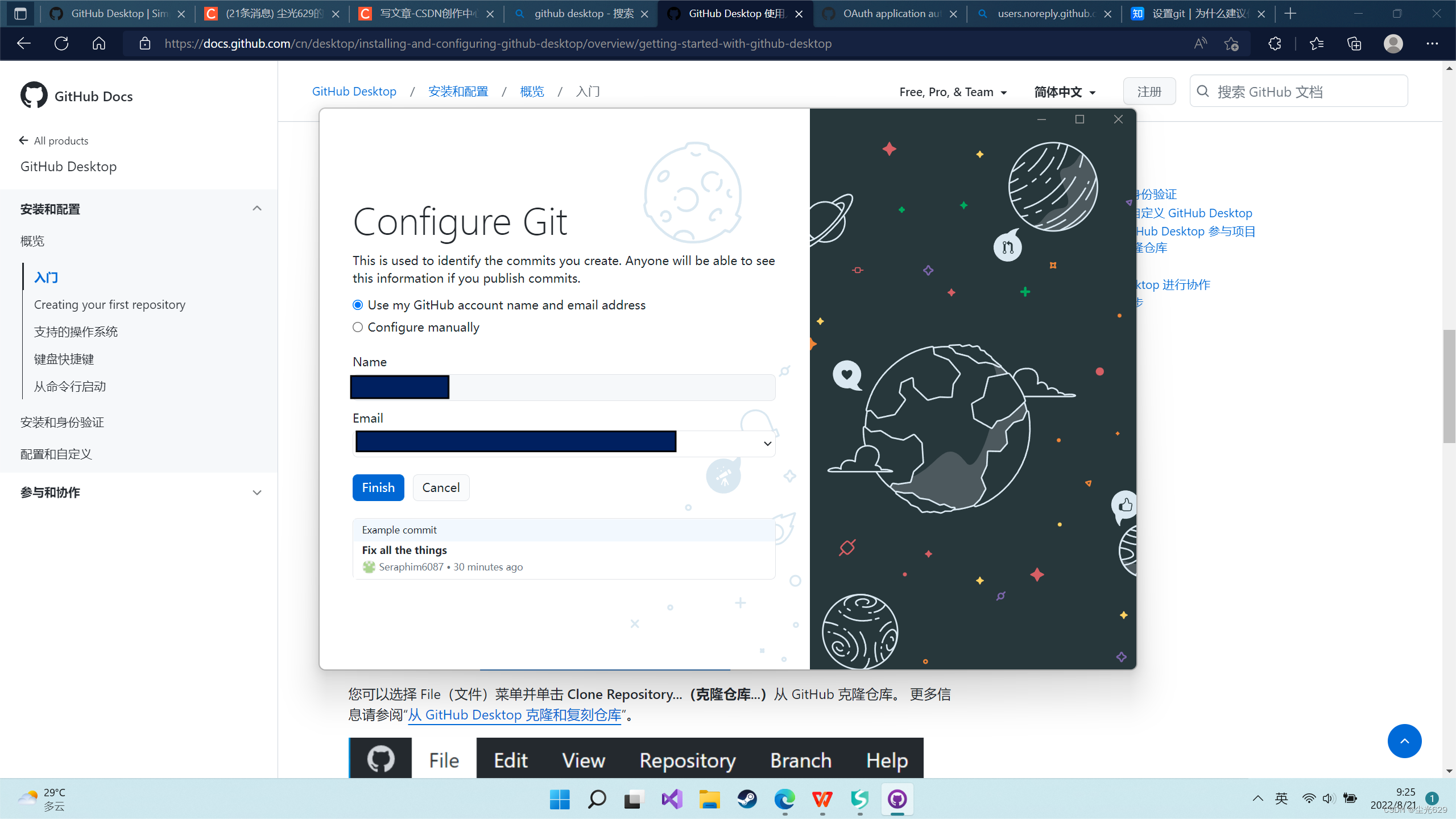Open the browser profile avatar
Screen dimensions: 1456x819
pyautogui.click(x=1393, y=43)
